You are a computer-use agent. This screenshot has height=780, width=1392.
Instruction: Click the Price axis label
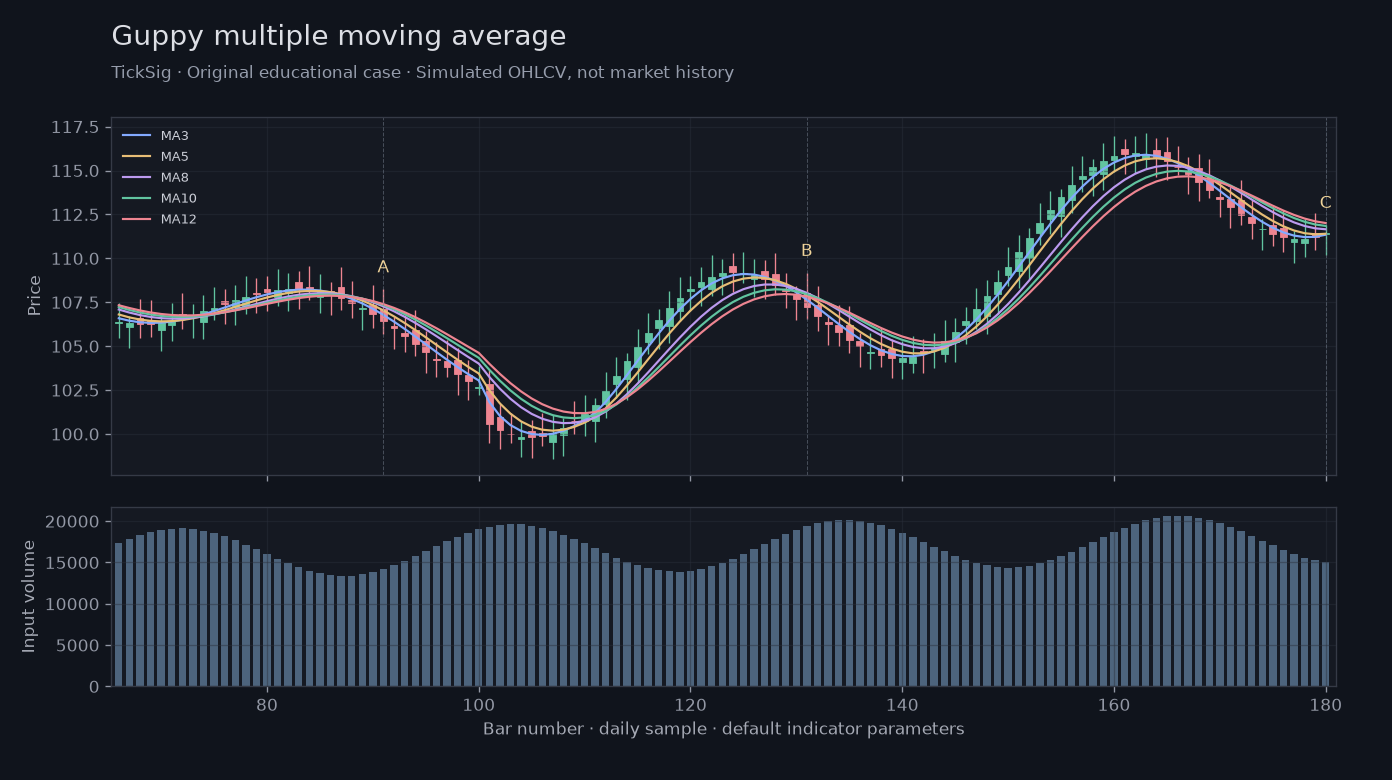point(35,296)
